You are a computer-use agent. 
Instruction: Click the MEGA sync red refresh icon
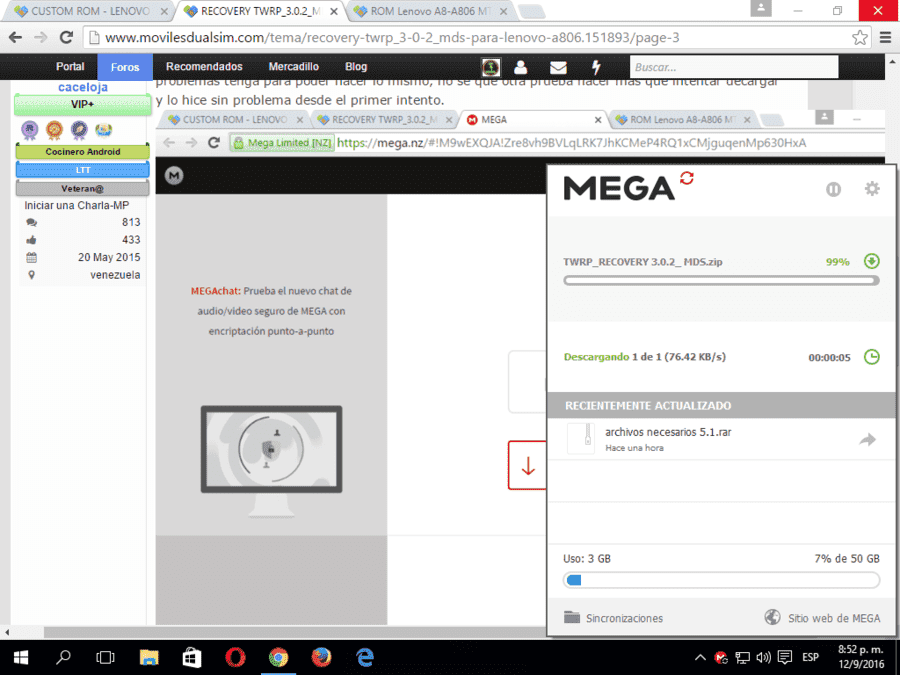point(686,179)
